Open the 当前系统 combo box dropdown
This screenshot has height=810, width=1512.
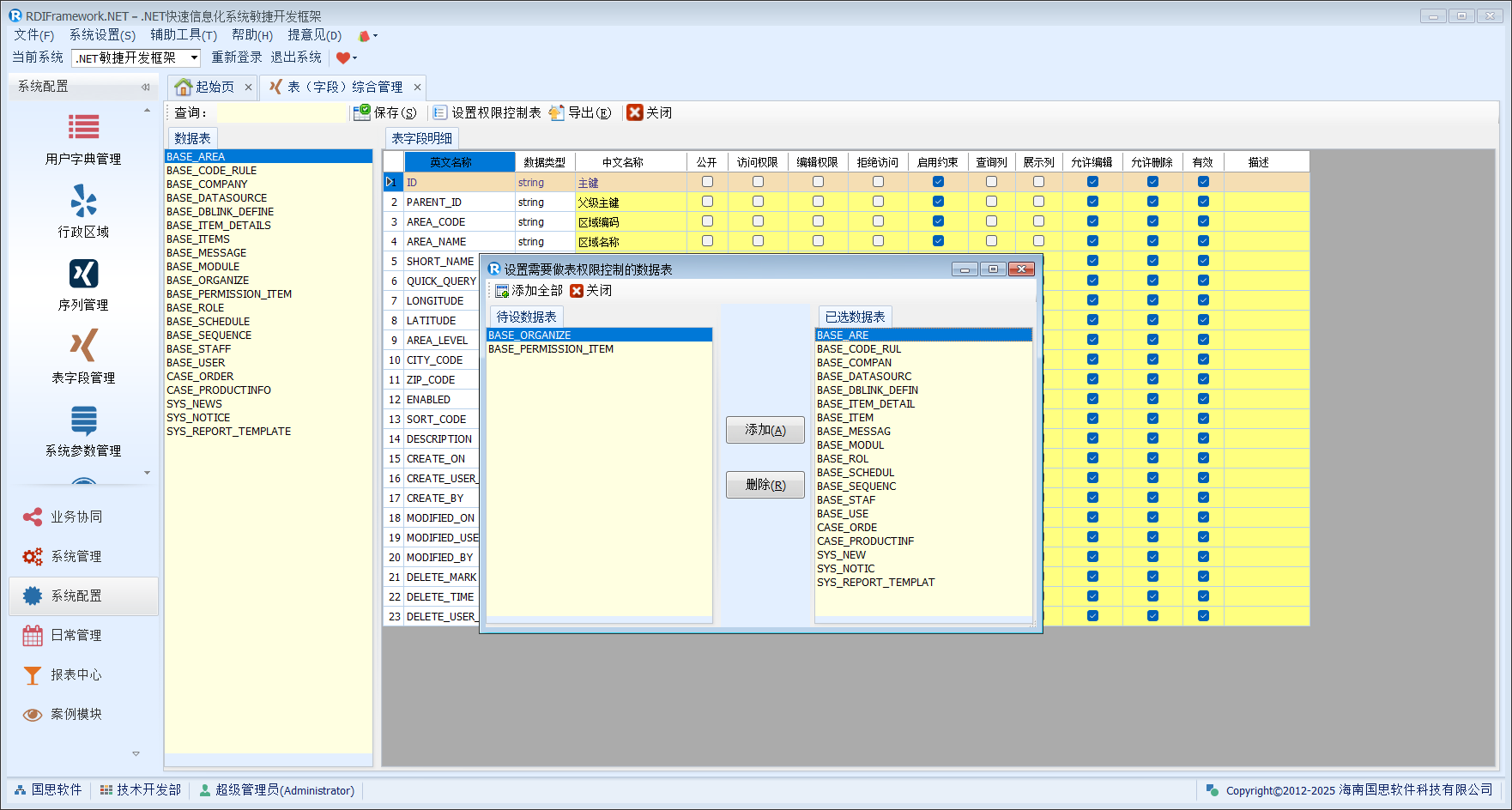click(x=194, y=58)
